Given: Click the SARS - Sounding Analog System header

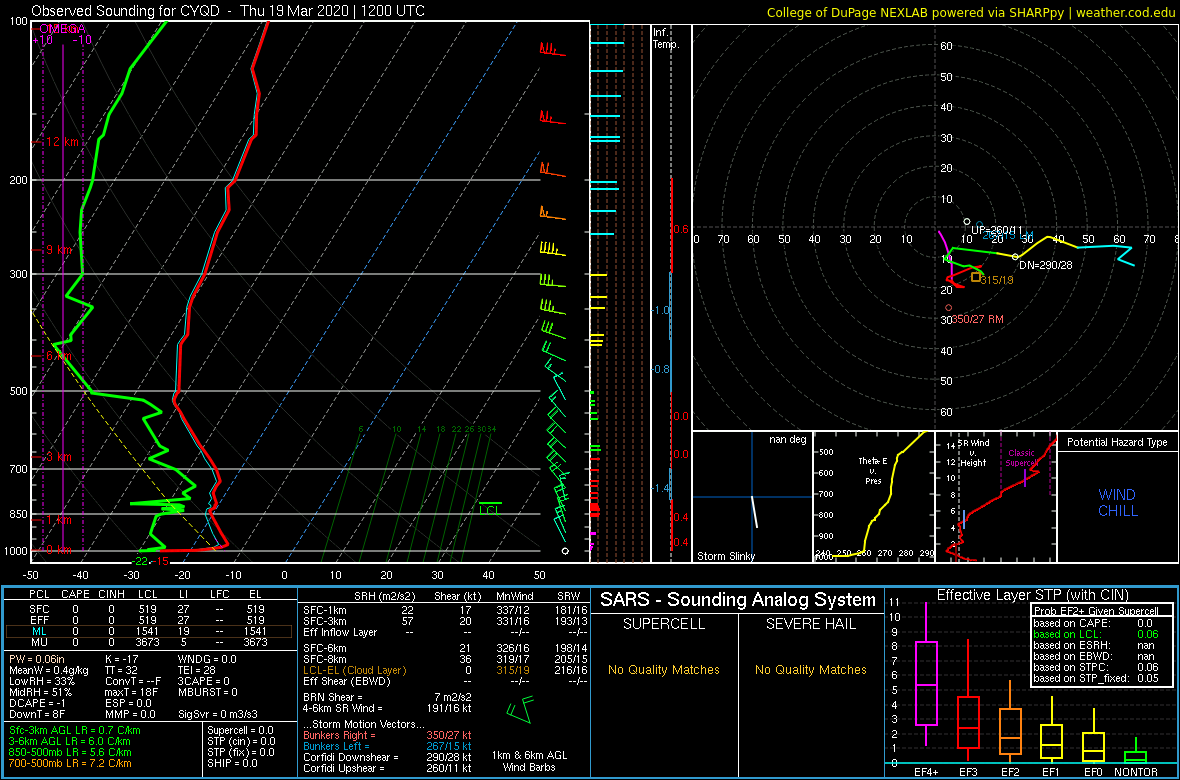Looking at the screenshot, I should [x=738, y=600].
